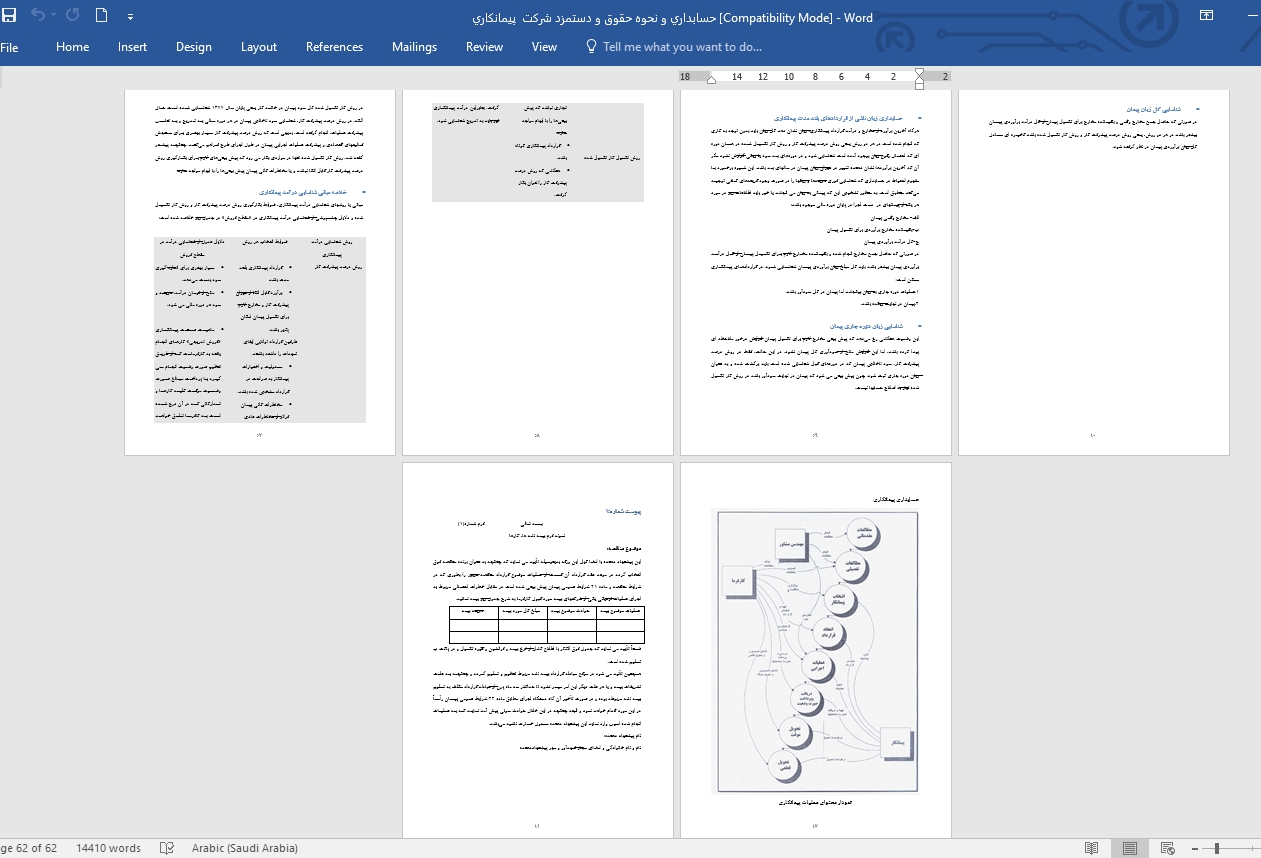This screenshot has height=858, width=1261.
Task: Click Arabic (Saudi Arabia) language button
Action: (x=244, y=848)
